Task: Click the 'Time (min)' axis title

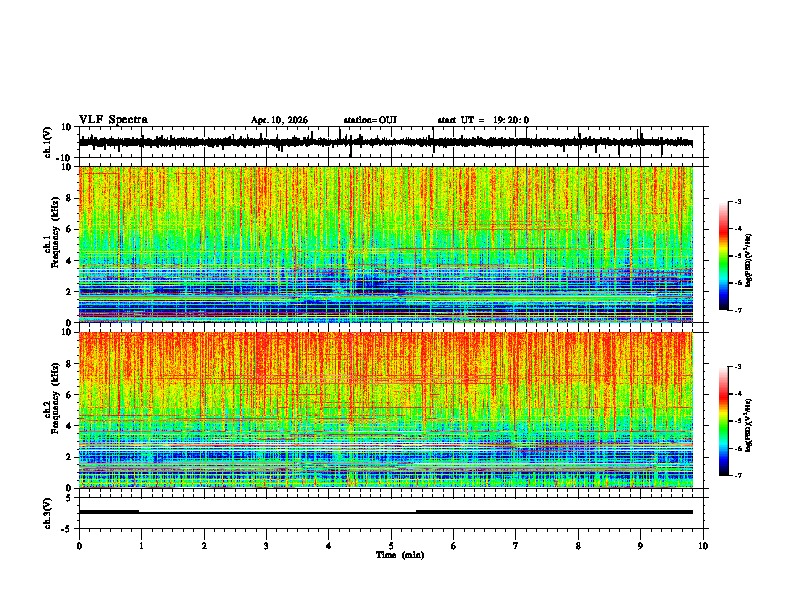Action: 400,555
